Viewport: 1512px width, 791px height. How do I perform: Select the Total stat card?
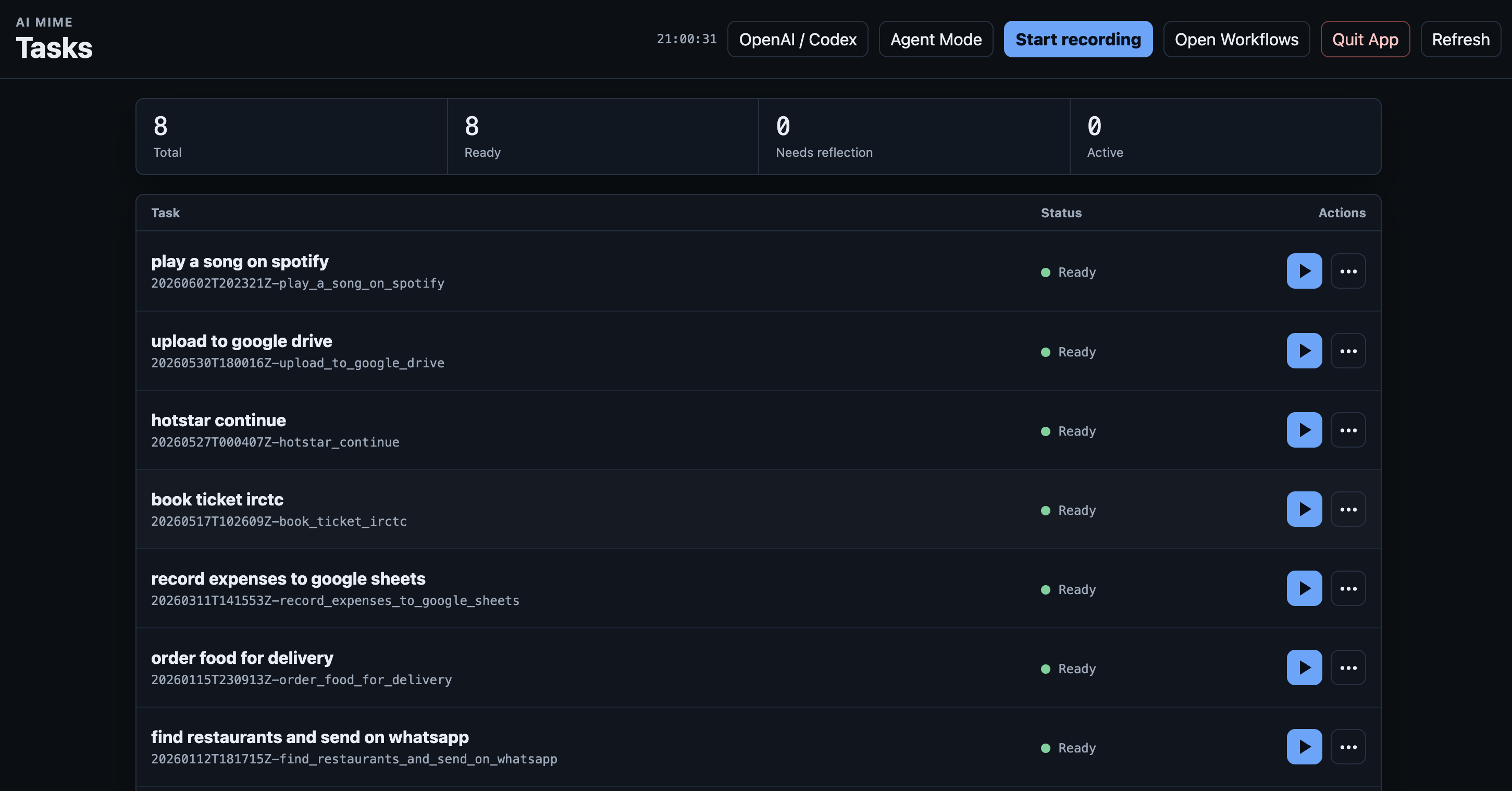point(292,136)
